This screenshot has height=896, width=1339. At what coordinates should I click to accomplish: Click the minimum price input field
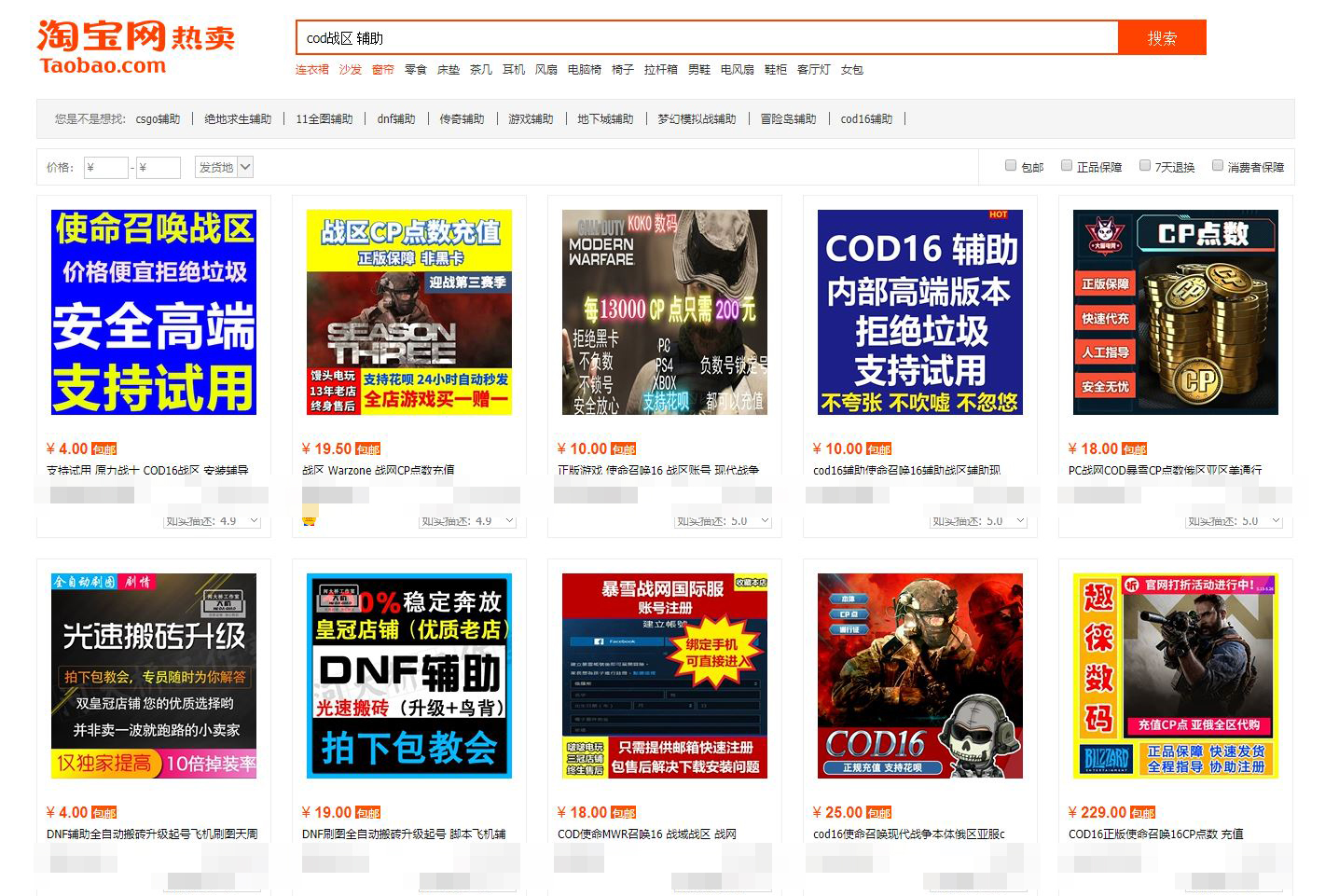[x=105, y=168]
